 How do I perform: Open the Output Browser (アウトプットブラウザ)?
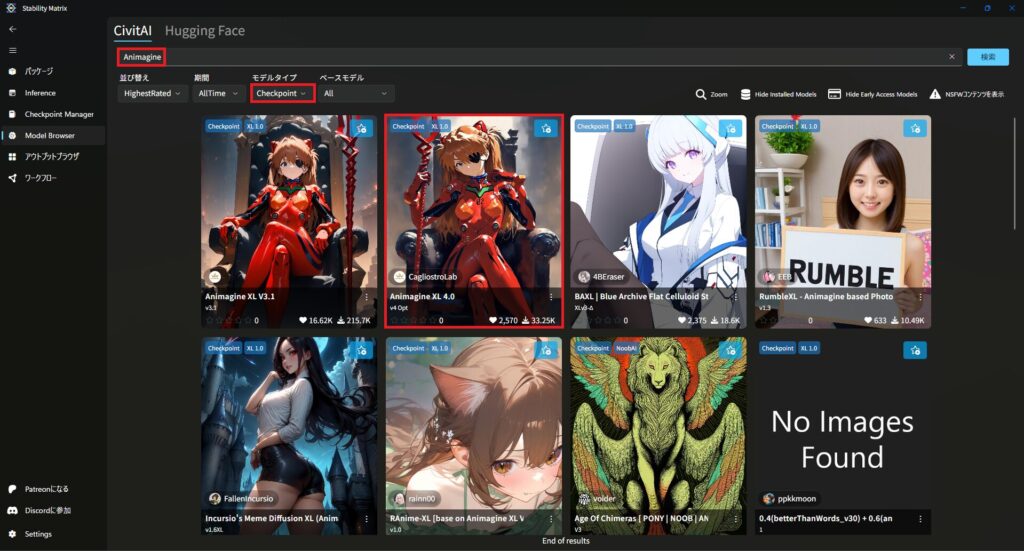(x=52, y=157)
